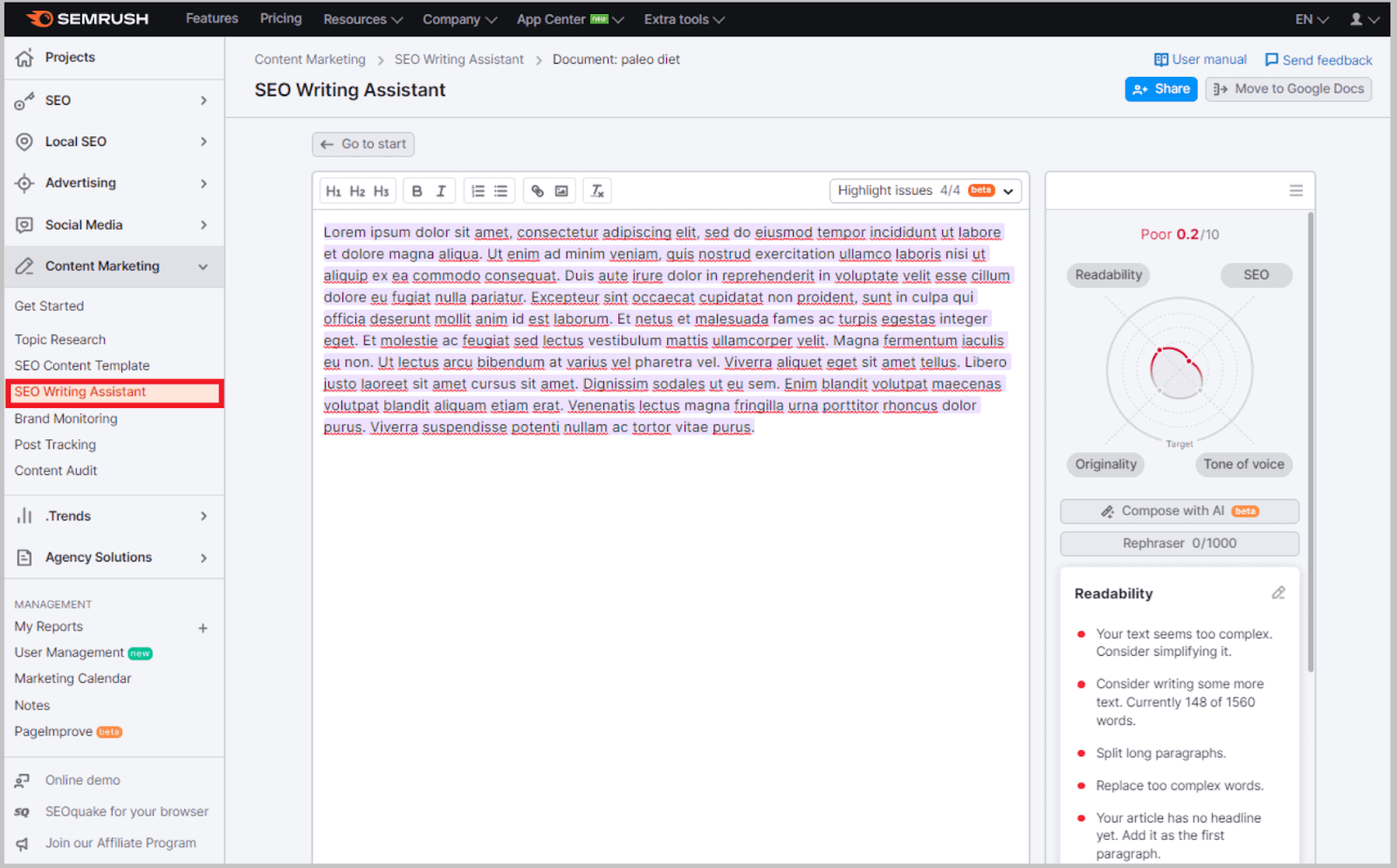Expand the Advertising section
Screen dimensions: 1397x868
coord(203,183)
